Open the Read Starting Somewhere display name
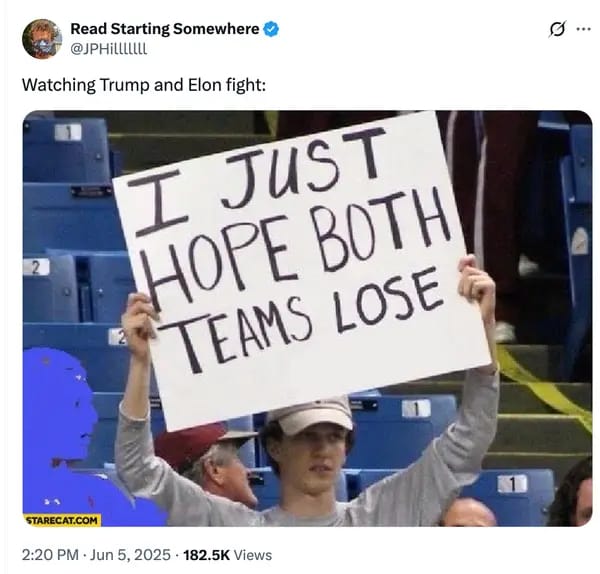The image size is (600, 574). click(x=165, y=29)
